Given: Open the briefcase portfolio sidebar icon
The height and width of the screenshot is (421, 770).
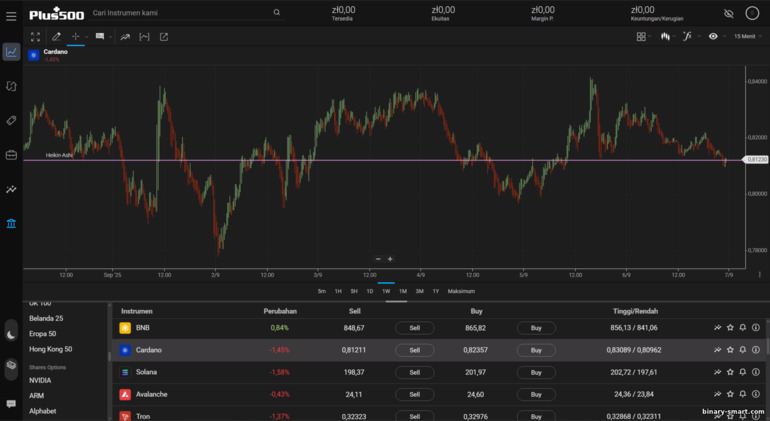Looking at the screenshot, I should pyautogui.click(x=11, y=155).
